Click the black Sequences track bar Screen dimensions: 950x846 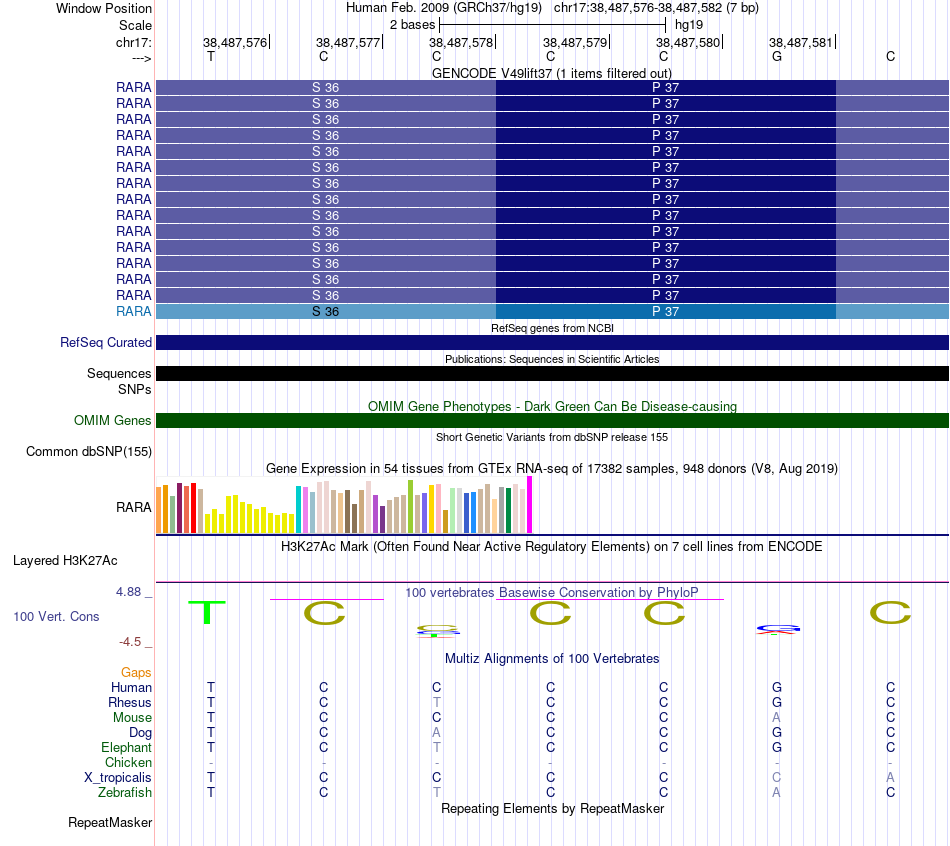[x=552, y=373]
